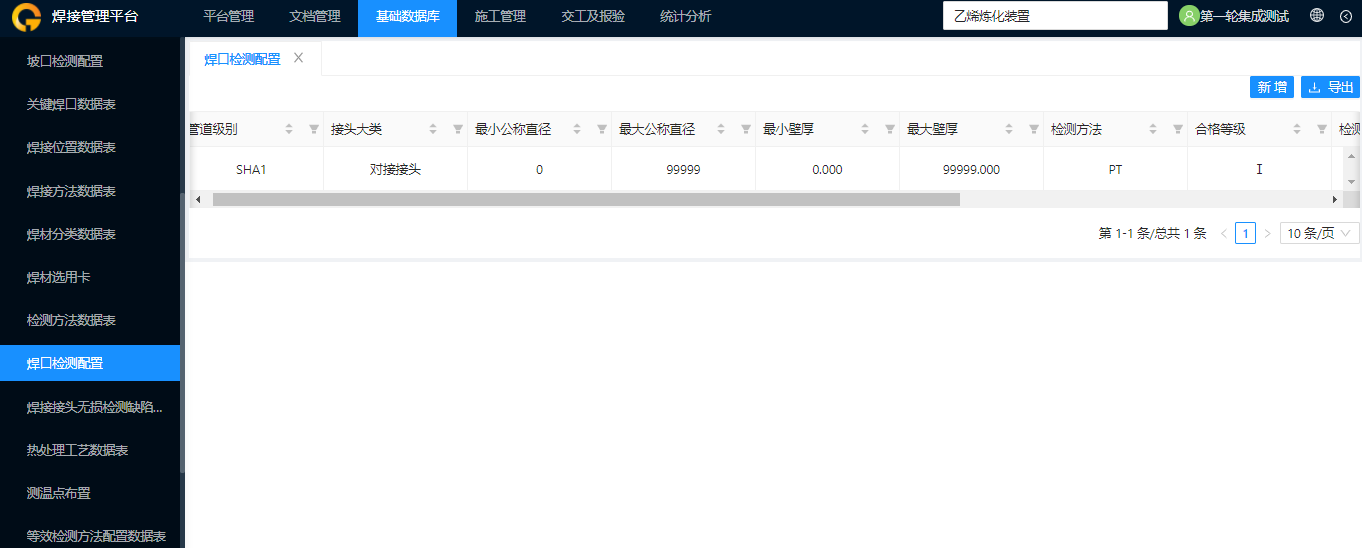Click the table vertical scrollbar up arrow
The width and height of the screenshot is (1362, 548).
[1352, 156]
